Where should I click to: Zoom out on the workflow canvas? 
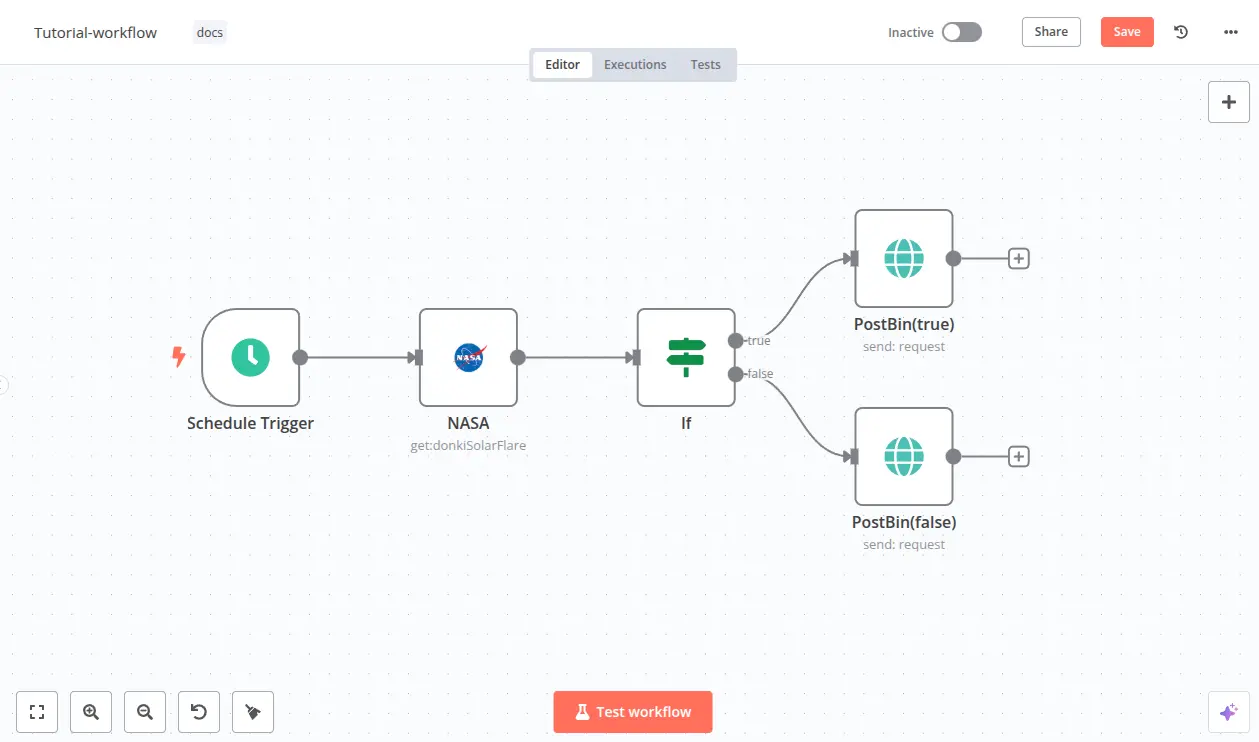coord(145,712)
